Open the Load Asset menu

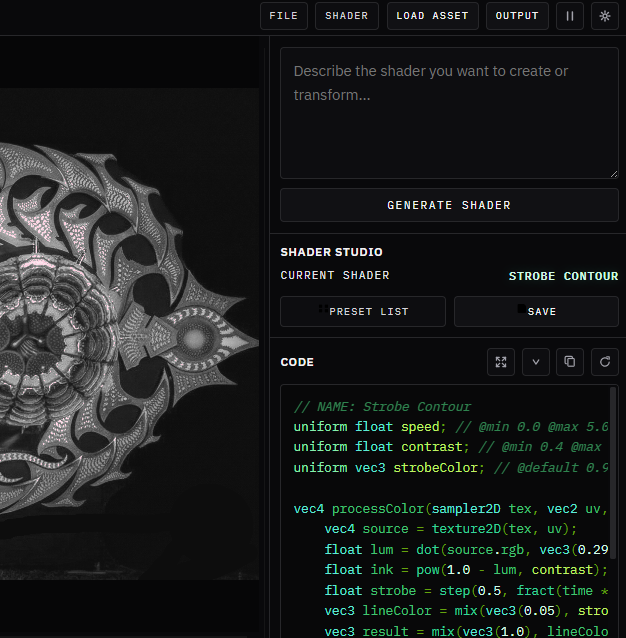coord(432,16)
